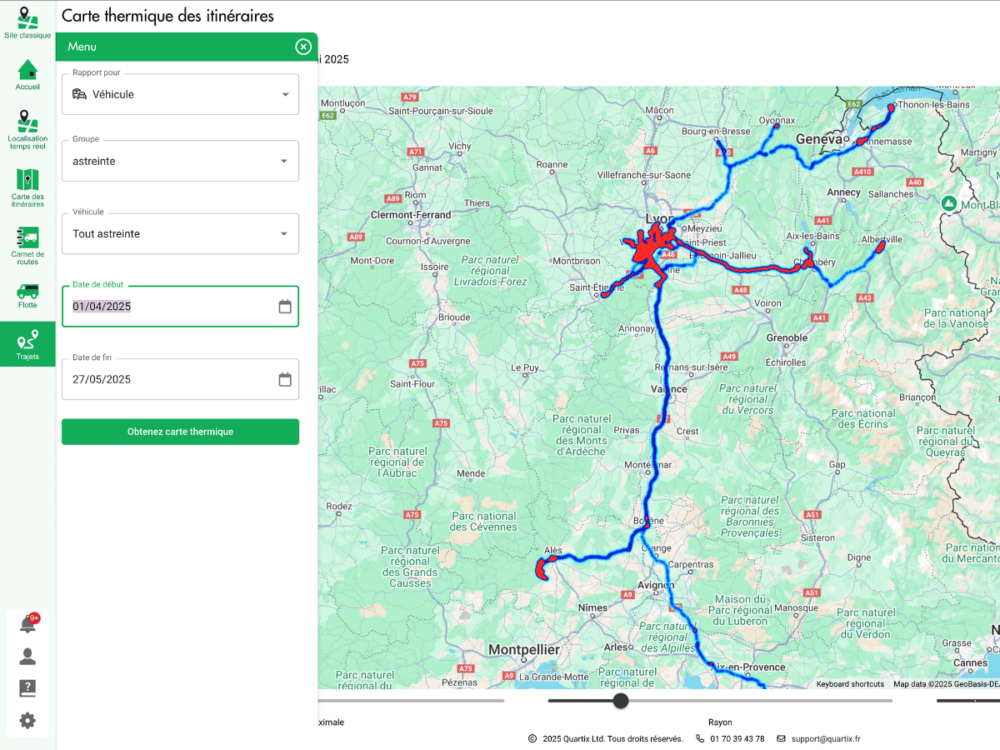Open the Véhicule dropdown set to Tout astreinte
Image resolution: width=1000 pixels, height=750 pixels.
click(180, 233)
